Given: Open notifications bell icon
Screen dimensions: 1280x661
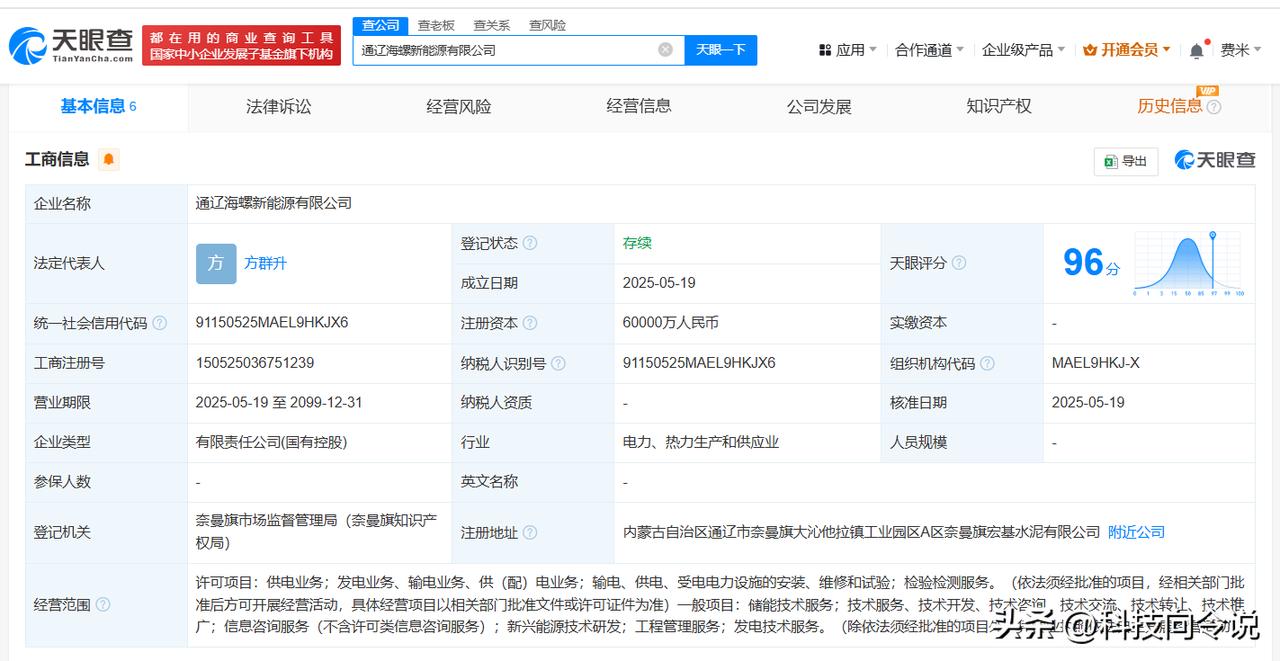Looking at the screenshot, I should pos(1197,51).
